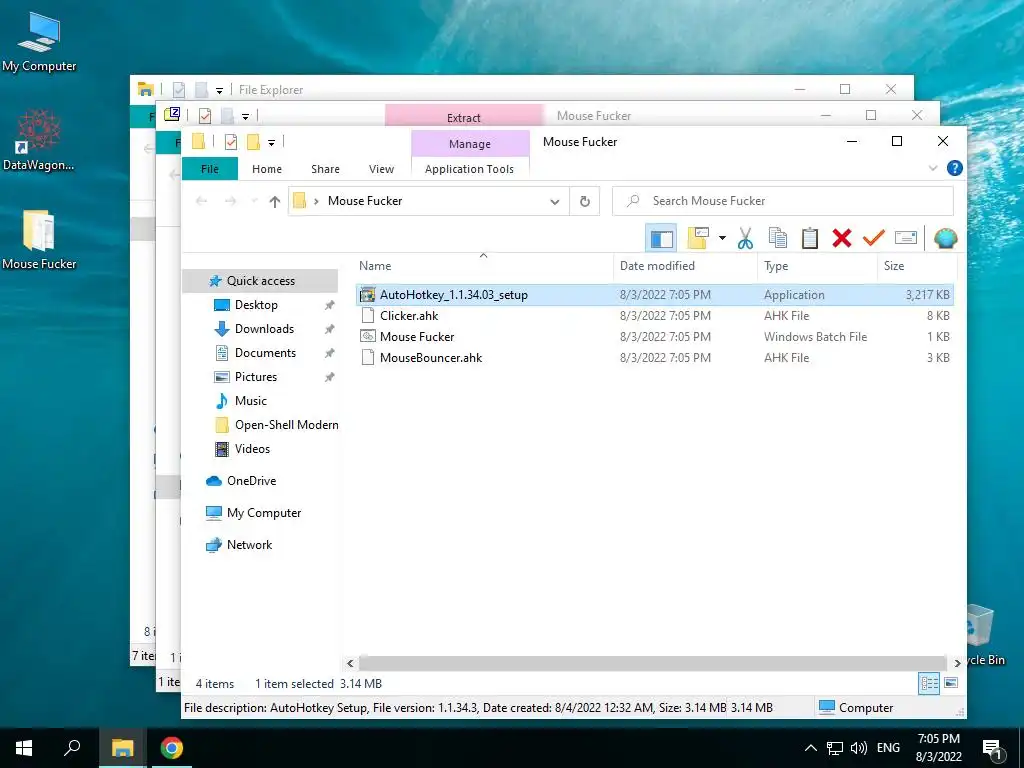Click the Cut scissors icon
The width and height of the screenshot is (1024, 768).
745,238
